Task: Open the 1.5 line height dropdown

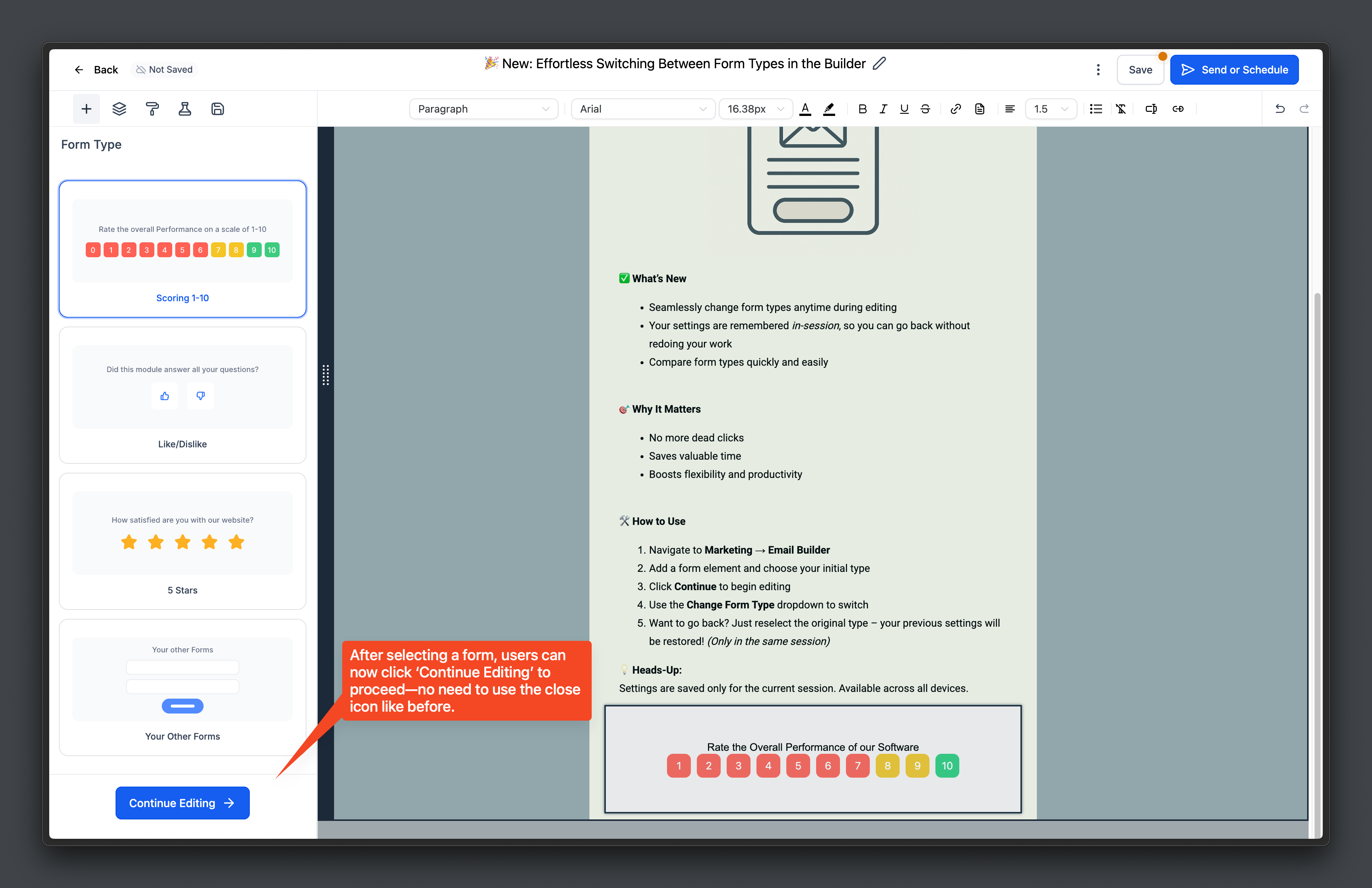Action: pos(1050,109)
